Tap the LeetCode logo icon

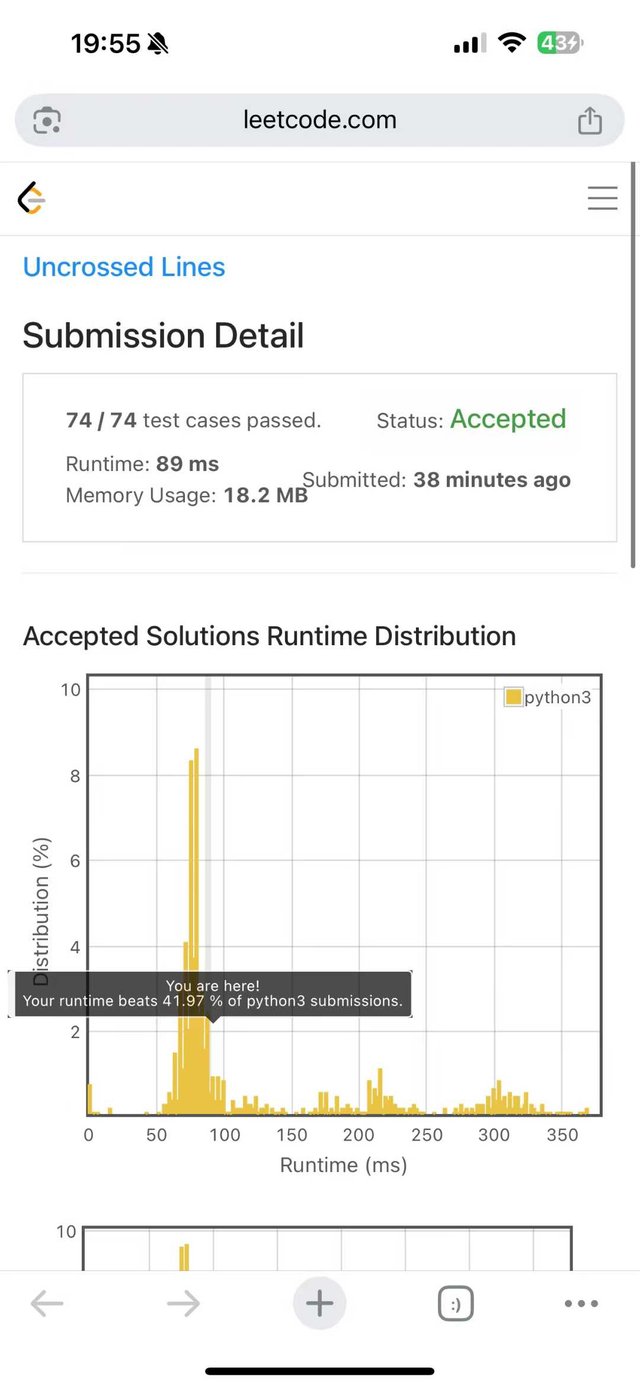pyautogui.click(x=32, y=198)
